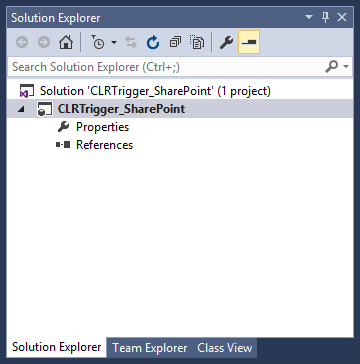This screenshot has height=364, width=360.
Task: Click the Forward navigation arrow
Action: click(x=44, y=42)
